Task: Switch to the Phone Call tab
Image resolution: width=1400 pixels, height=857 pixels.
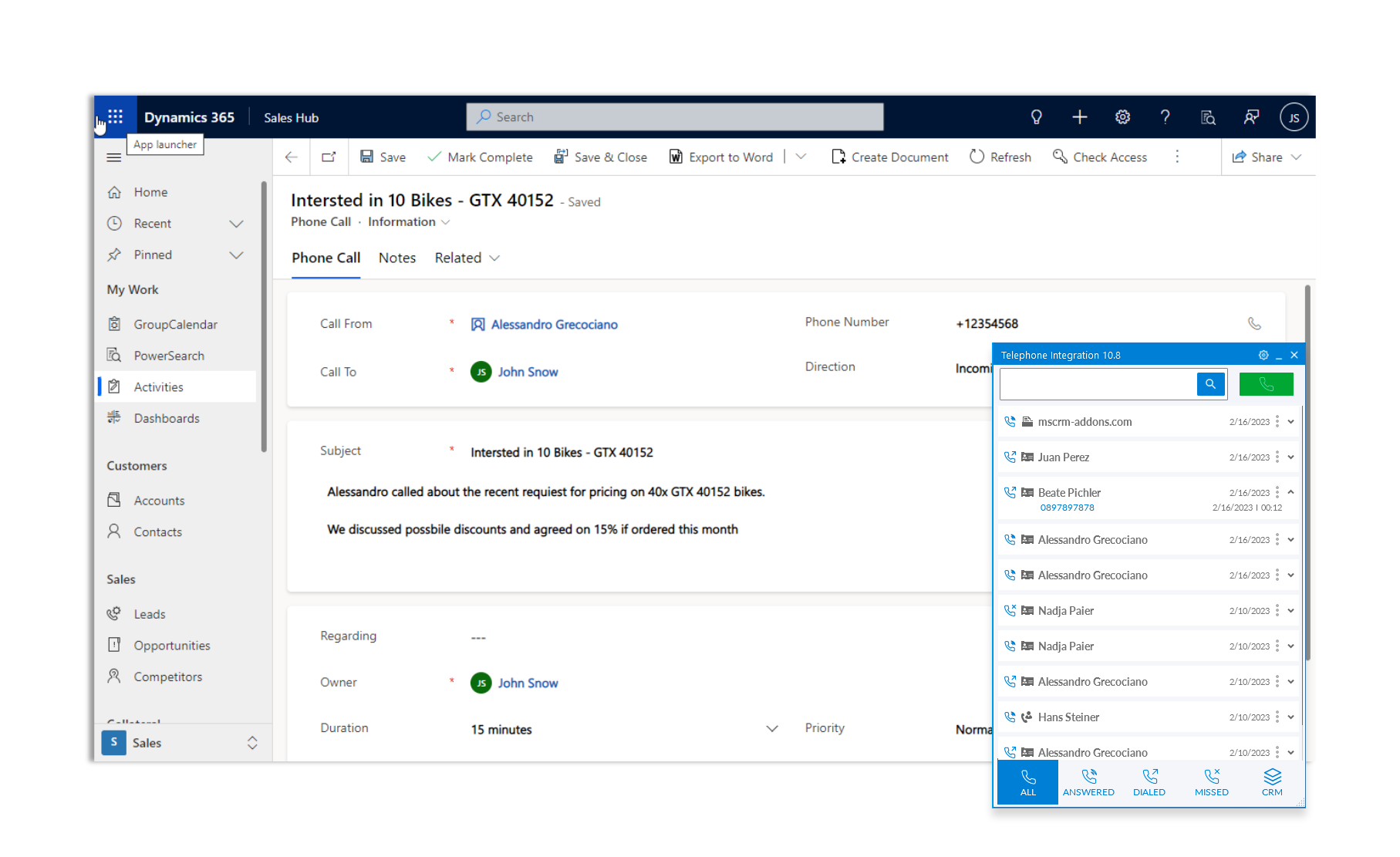Action: click(x=326, y=258)
